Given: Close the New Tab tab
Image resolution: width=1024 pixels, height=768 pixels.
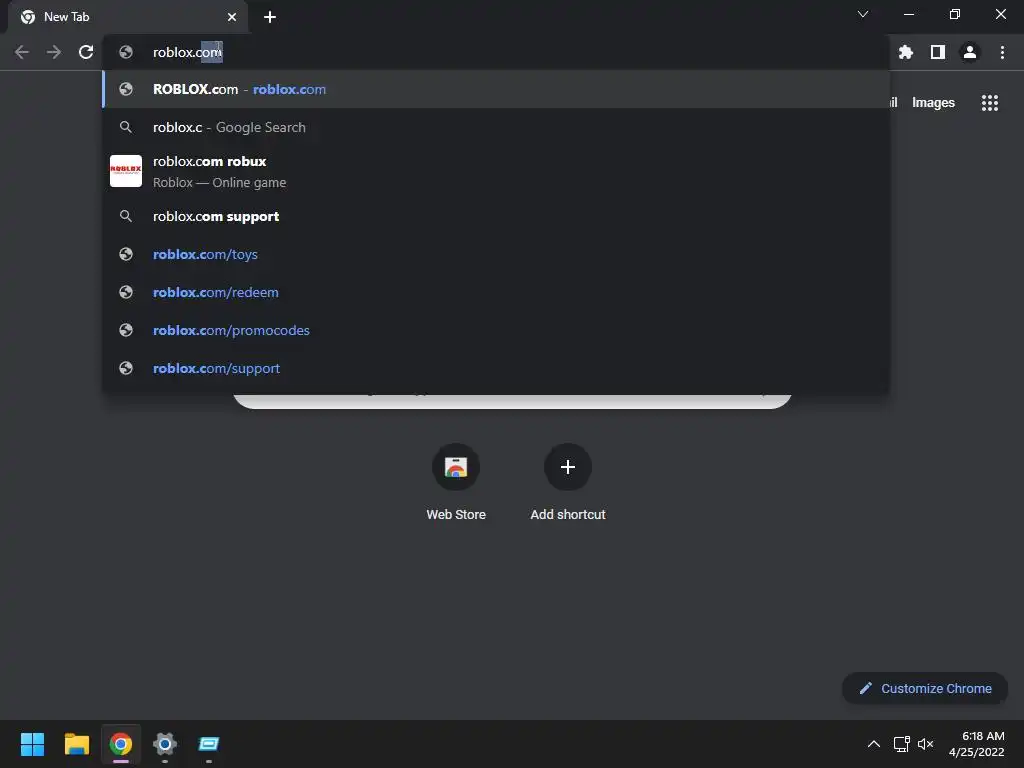Looking at the screenshot, I should (x=232, y=17).
